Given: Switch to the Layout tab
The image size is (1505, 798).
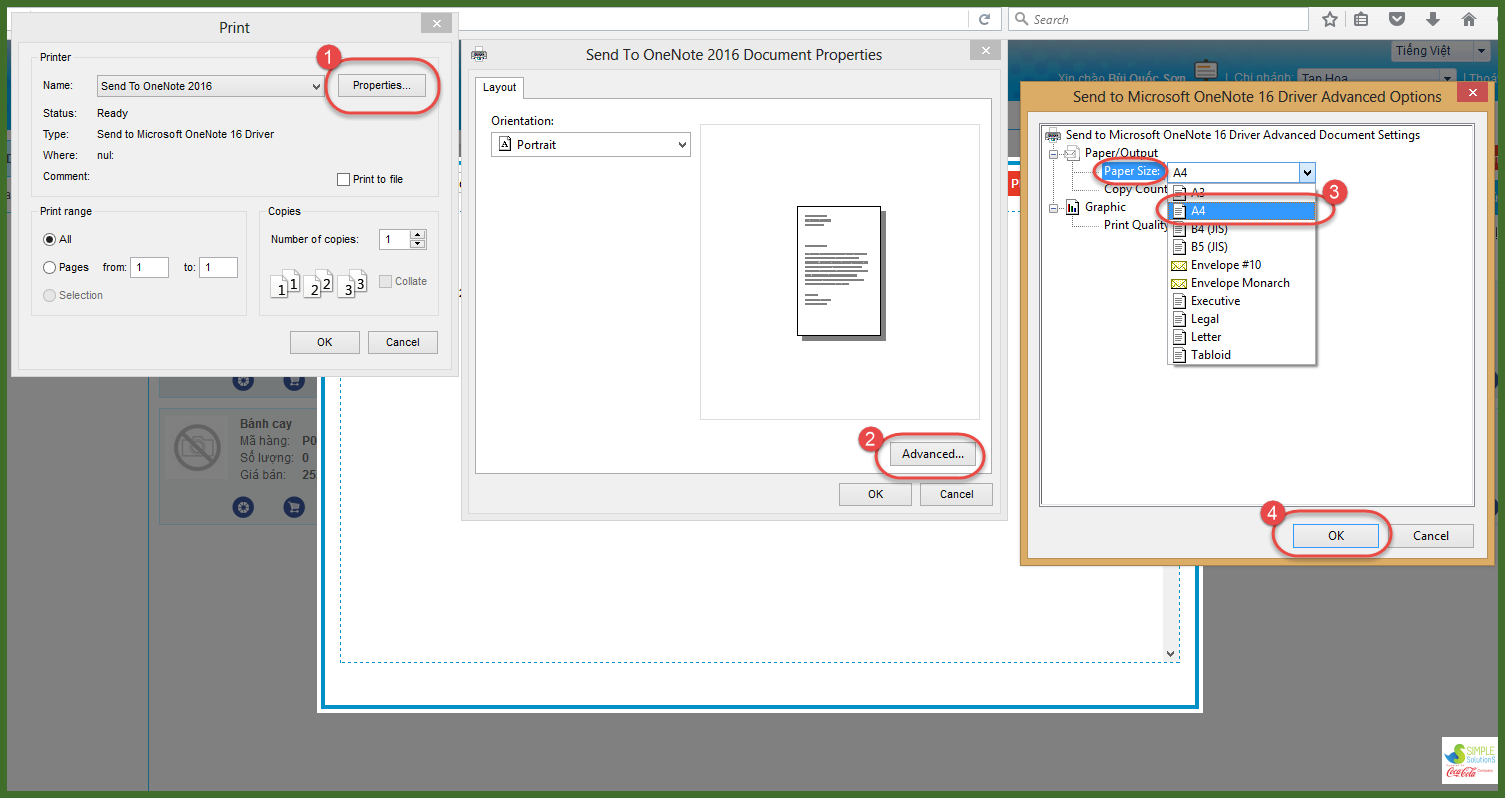Looking at the screenshot, I should pyautogui.click(x=499, y=87).
